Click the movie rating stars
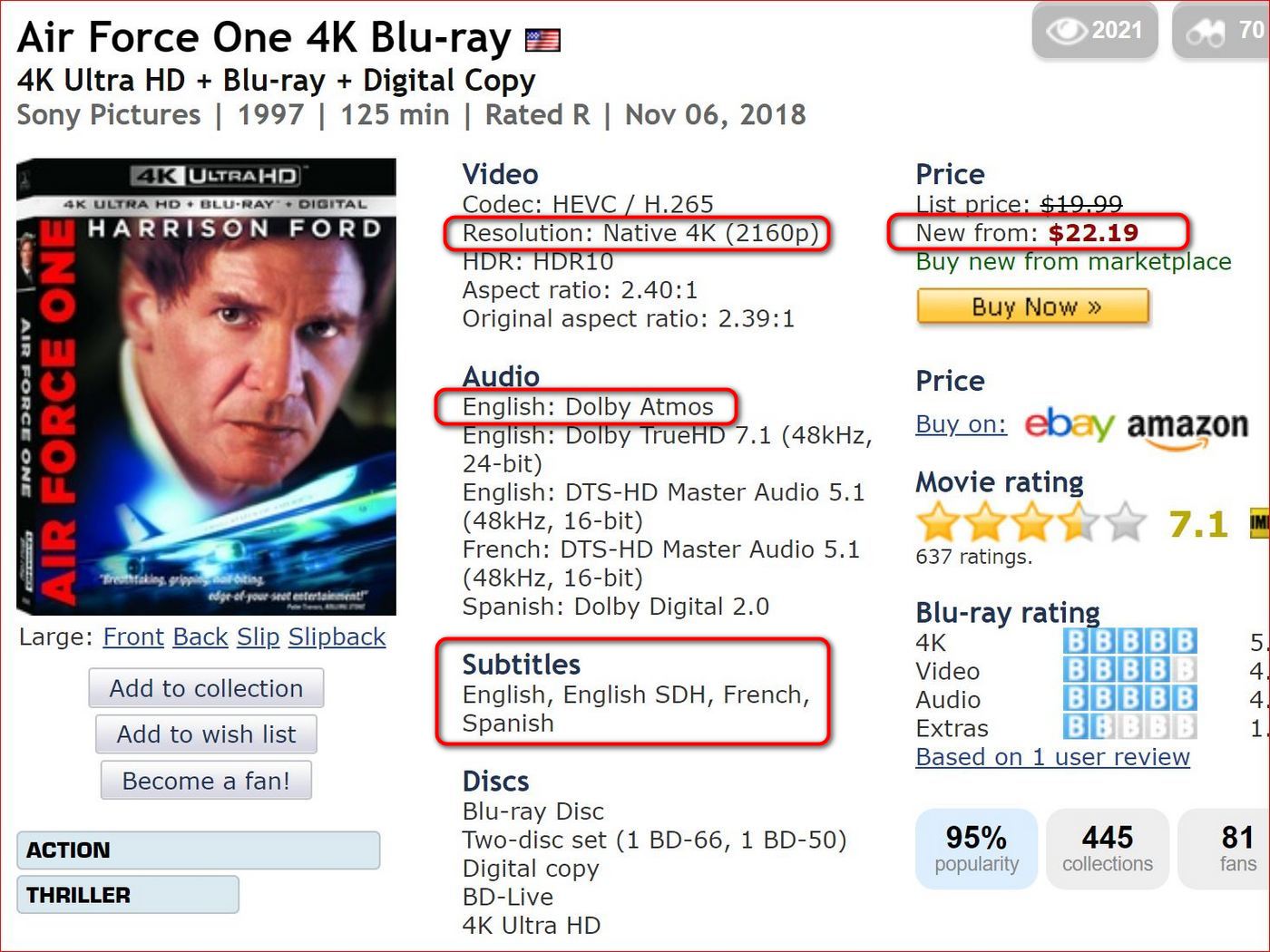1270x952 pixels. [1031, 523]
